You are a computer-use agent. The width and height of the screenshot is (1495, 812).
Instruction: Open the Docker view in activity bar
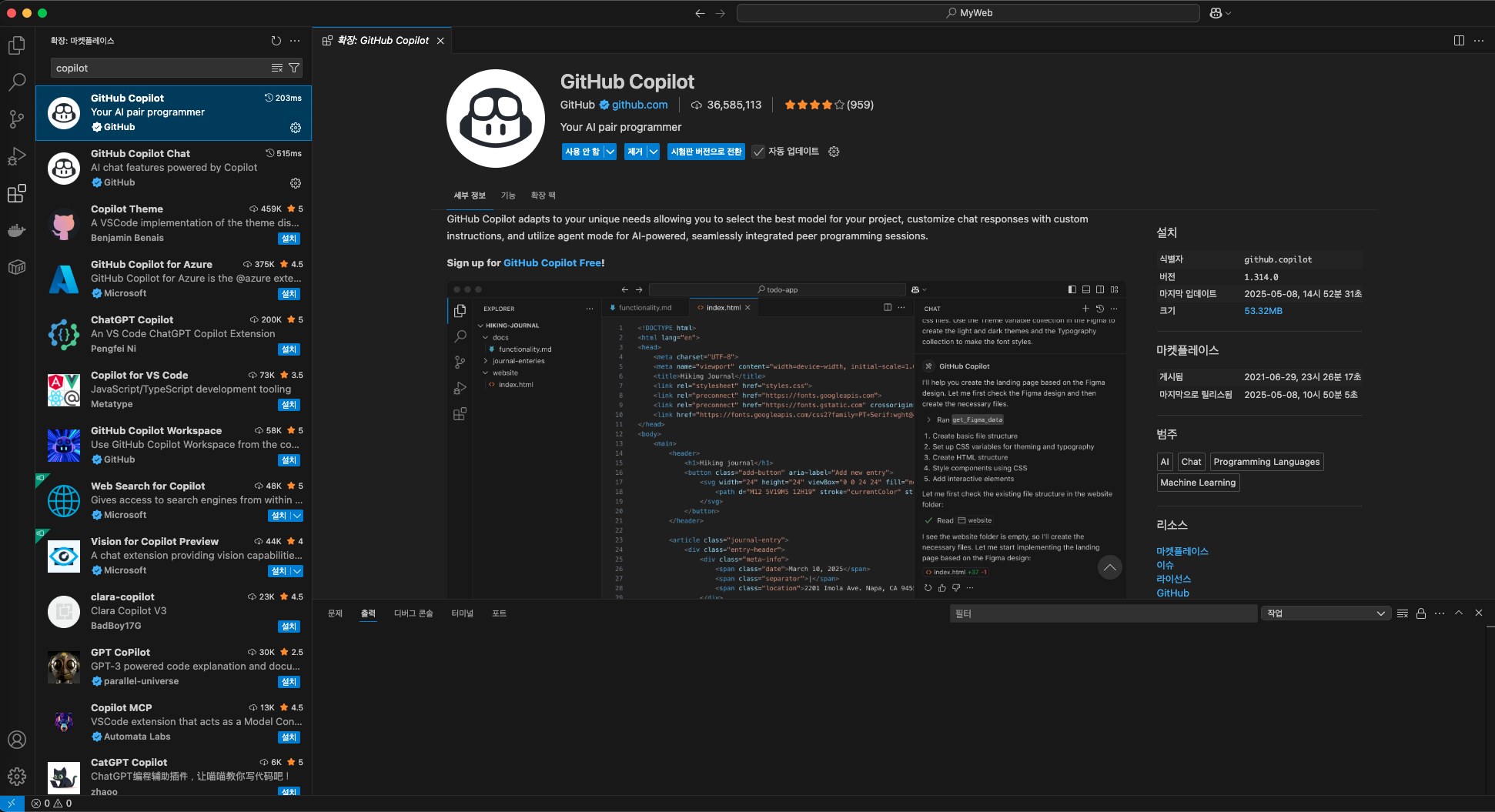tap(17, 230)
